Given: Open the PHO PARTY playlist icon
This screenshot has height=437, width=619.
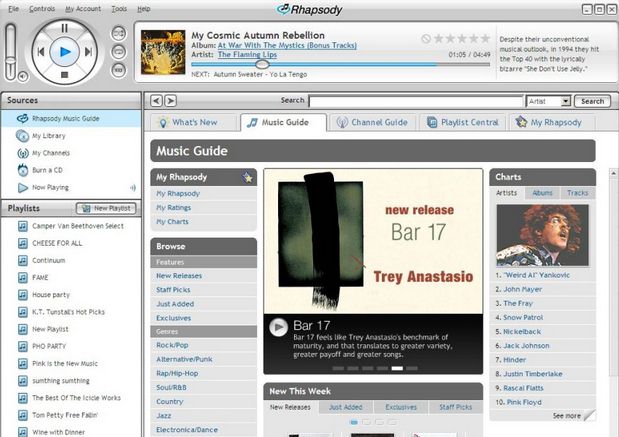Looking at the screenshot, I should coord(23,347).
